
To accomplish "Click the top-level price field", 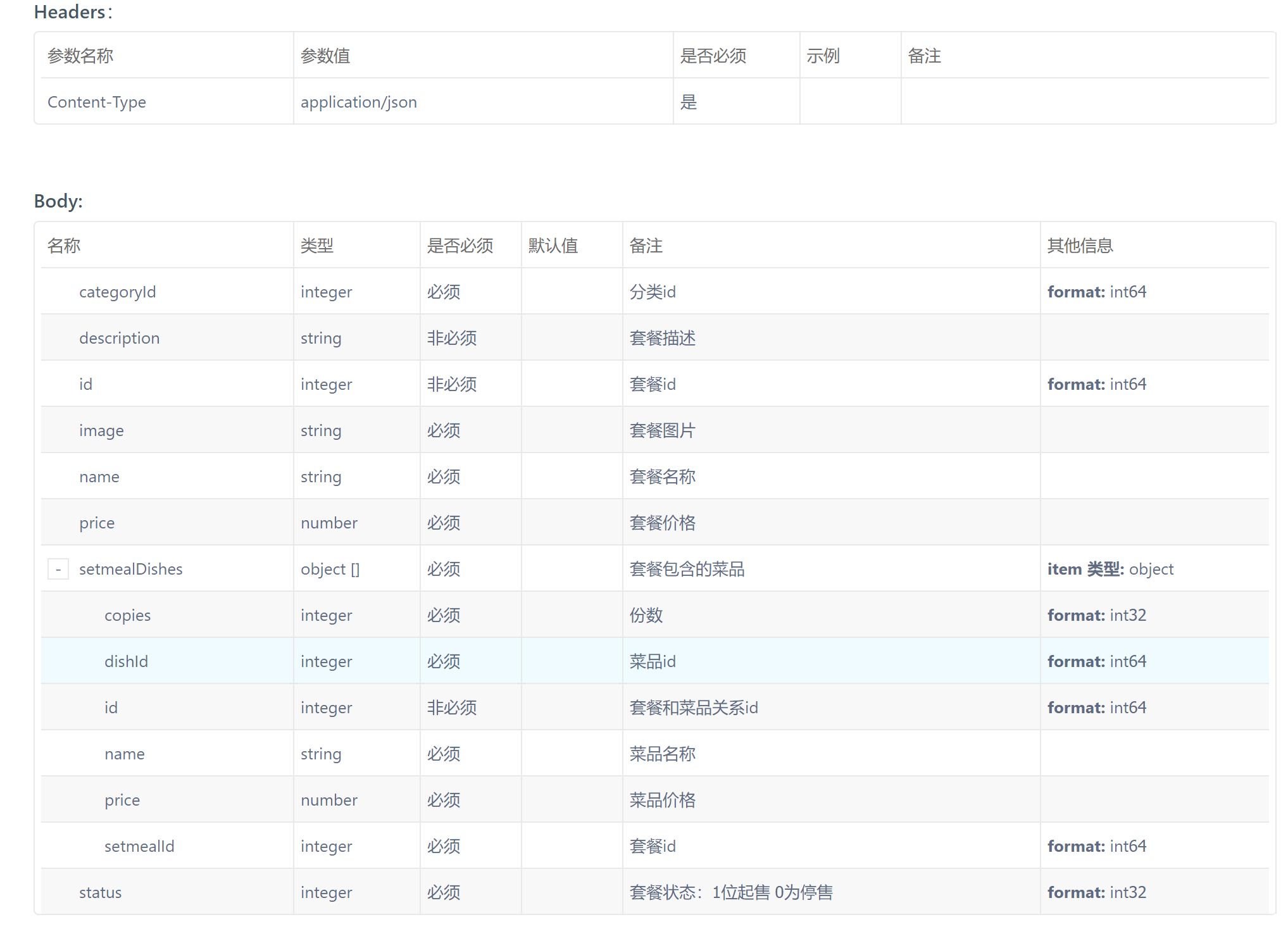I will pyautogui.click(x=97, y=523).
